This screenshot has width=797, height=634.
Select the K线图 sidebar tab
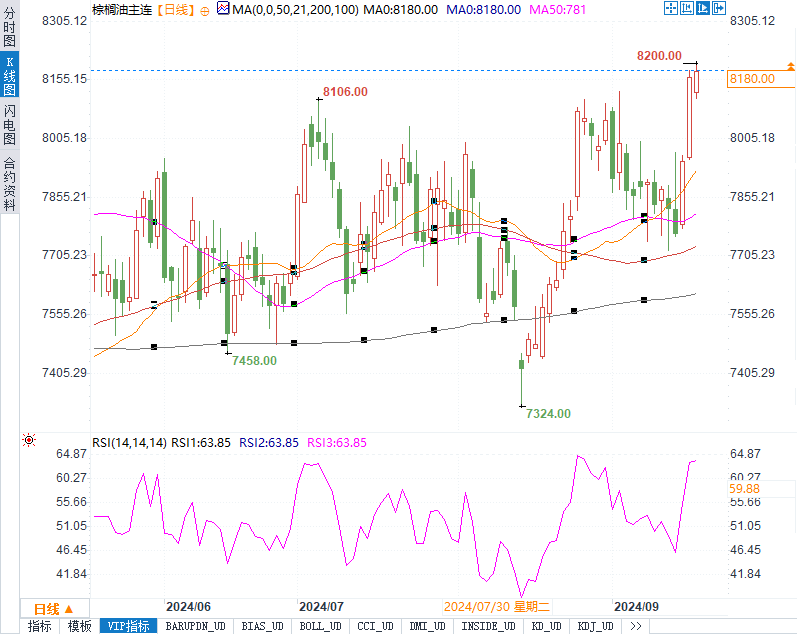click(9, 75)
